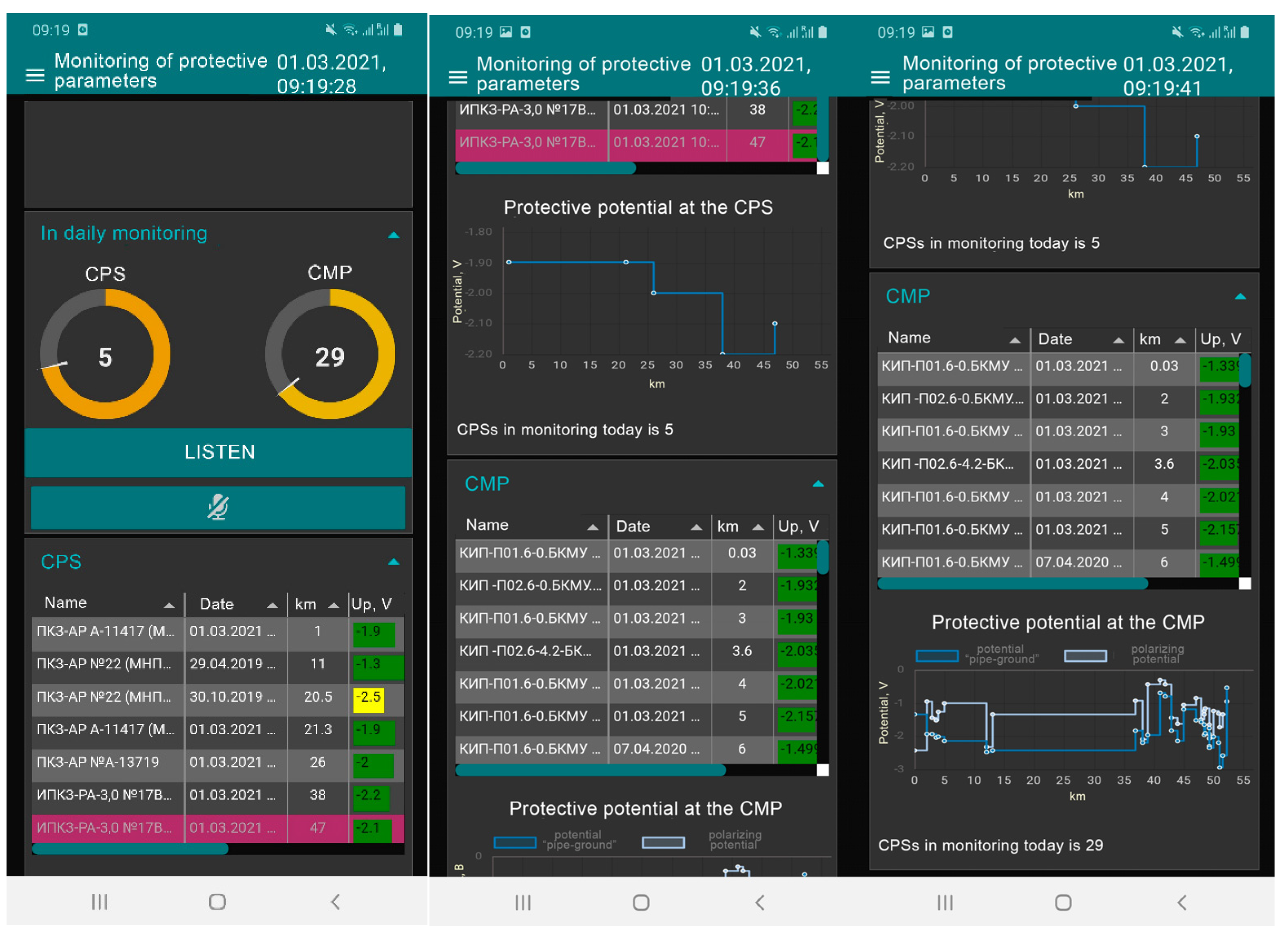1288x940 pixels.
Task: Collapse the In daily monitoring section
Action: tap(394, 235)
